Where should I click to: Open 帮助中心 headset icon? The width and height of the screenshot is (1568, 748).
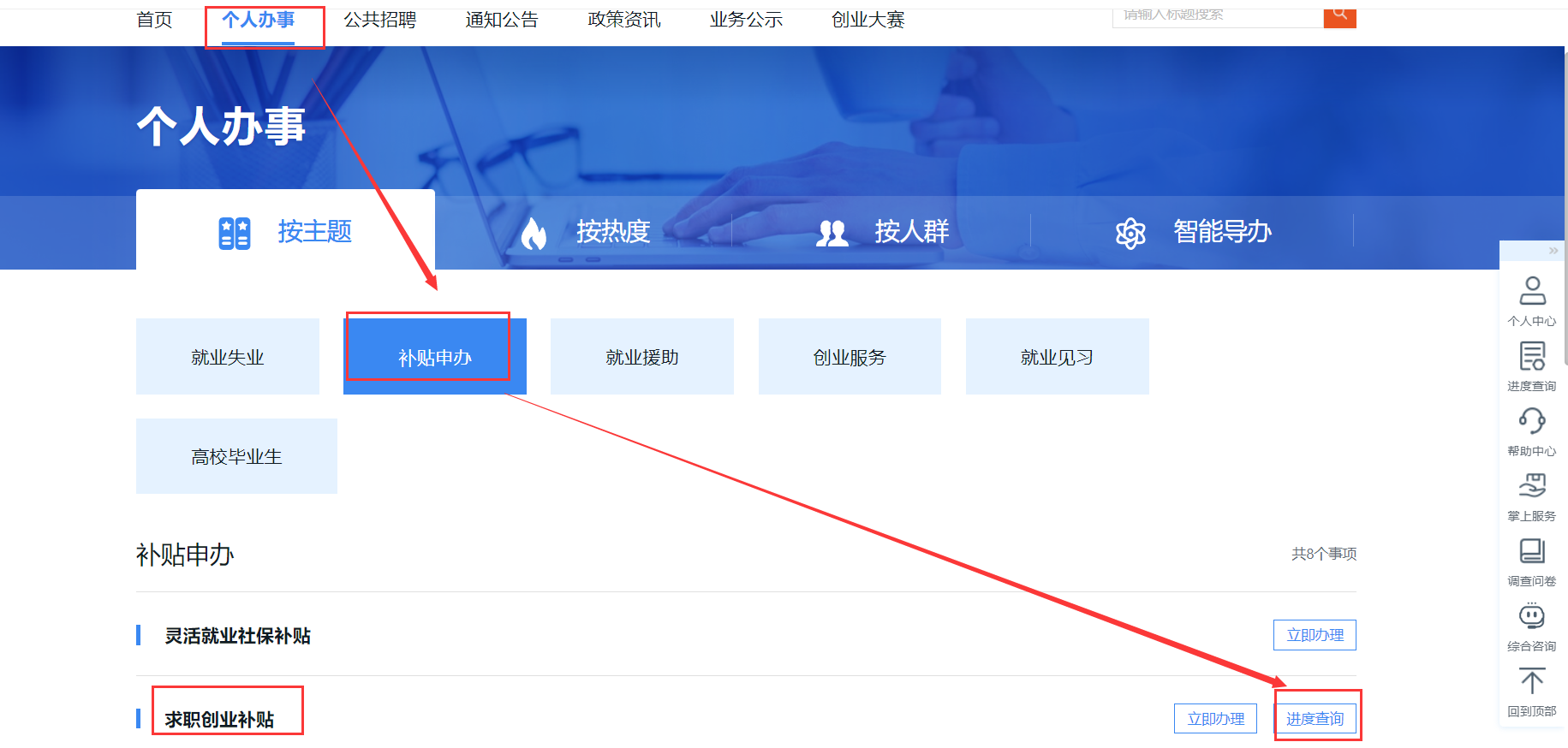1531,421
